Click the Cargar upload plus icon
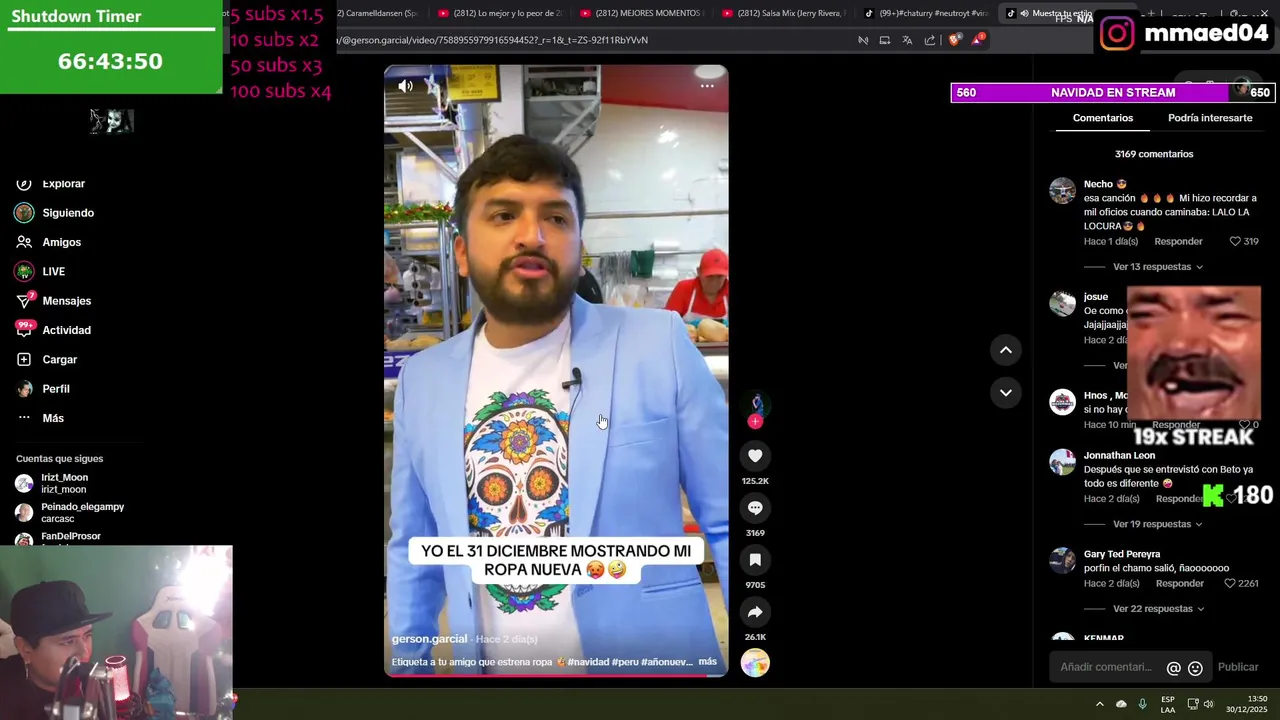This screenshot has width=1280, height=720. (24, 359)
